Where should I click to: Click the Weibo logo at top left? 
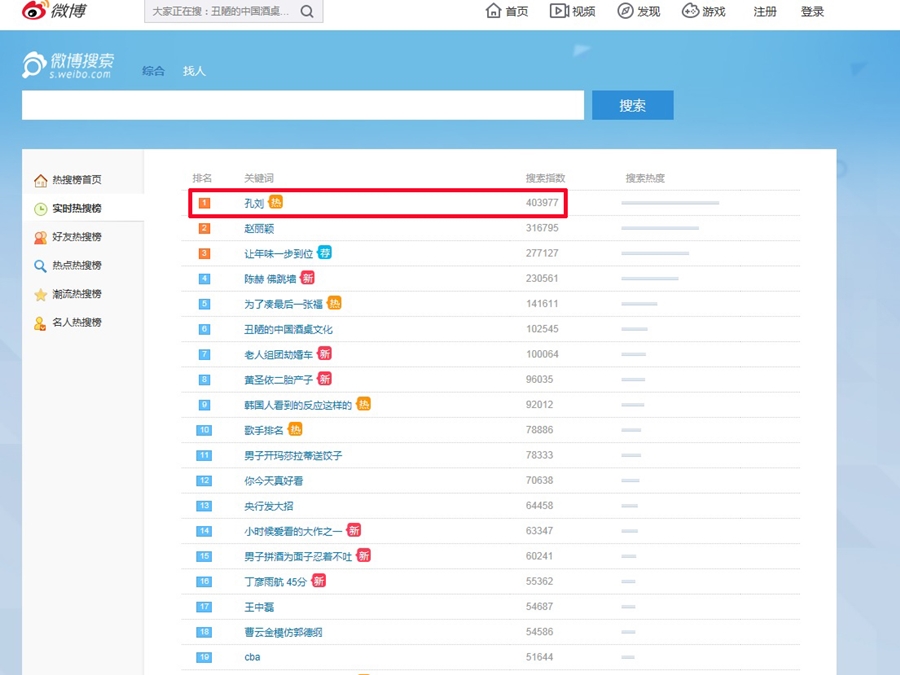pyautogui.click(x=54, y=10)
